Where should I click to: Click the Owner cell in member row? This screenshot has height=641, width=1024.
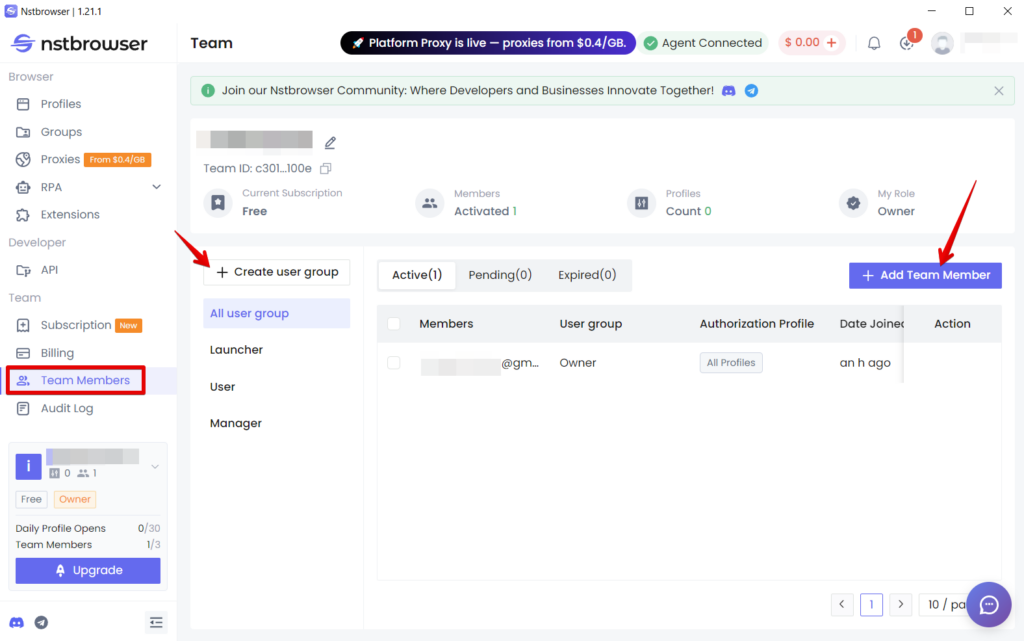pyautogui.click(x=577, y=363)
